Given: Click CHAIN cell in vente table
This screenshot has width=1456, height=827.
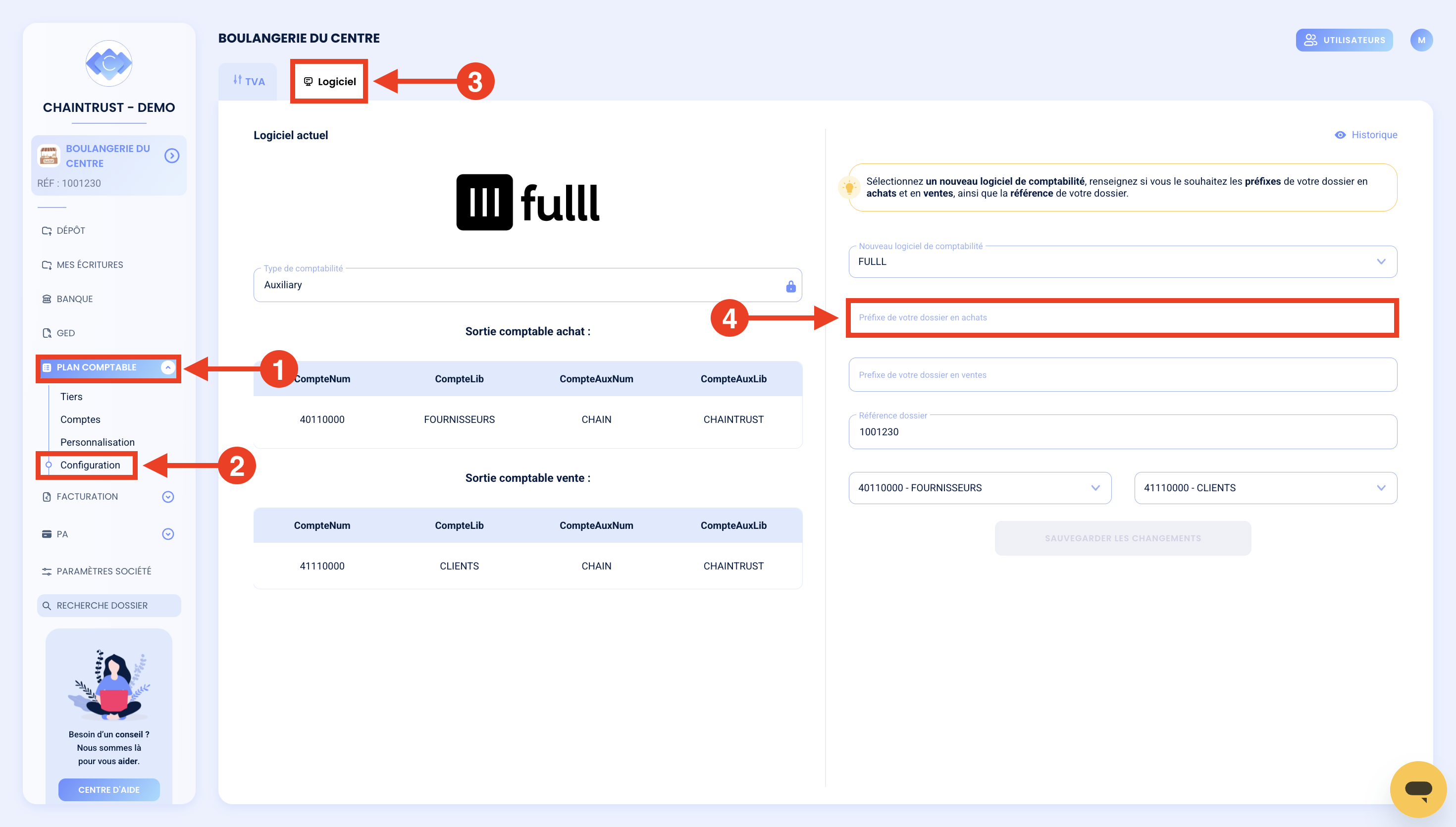Looking at the screenshot, I should point(596,566).
